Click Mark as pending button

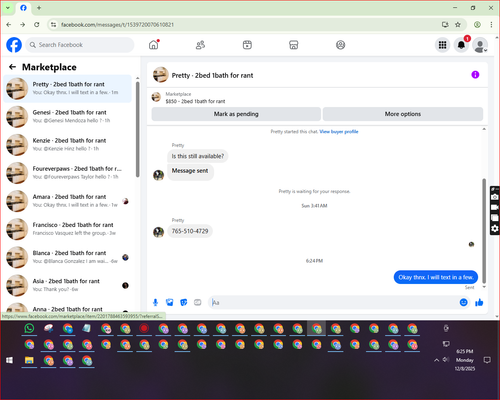pos(236,114)
